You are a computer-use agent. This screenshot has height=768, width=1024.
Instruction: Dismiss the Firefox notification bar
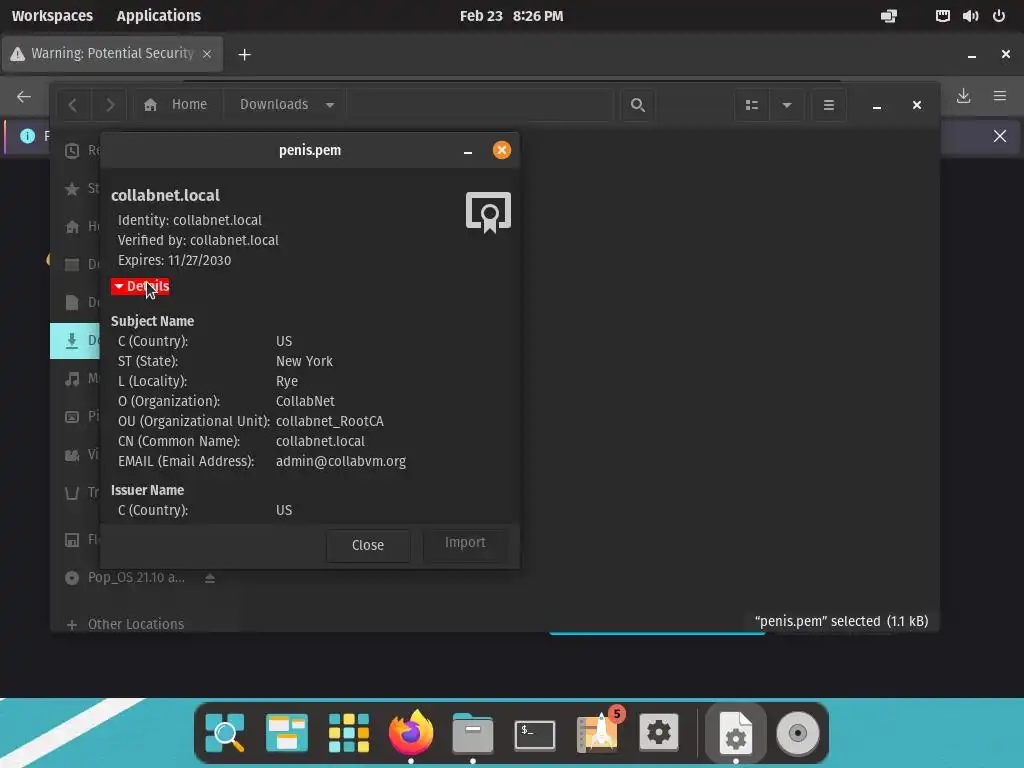click(999, 136)
